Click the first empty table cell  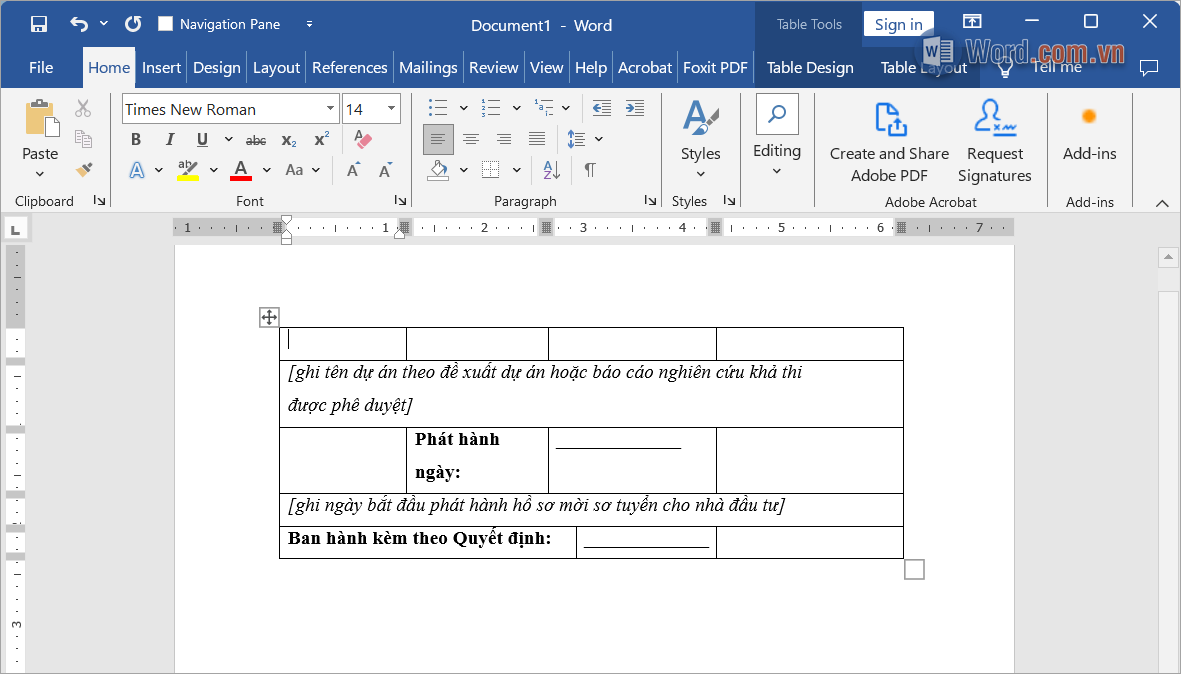point(343,343)
